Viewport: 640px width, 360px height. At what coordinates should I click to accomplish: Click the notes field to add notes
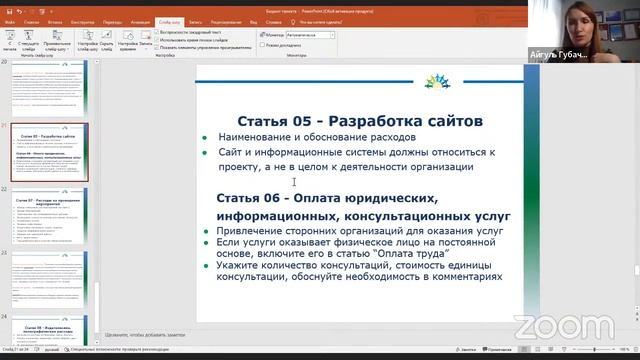pyautogui.click(x=145, y=335)
